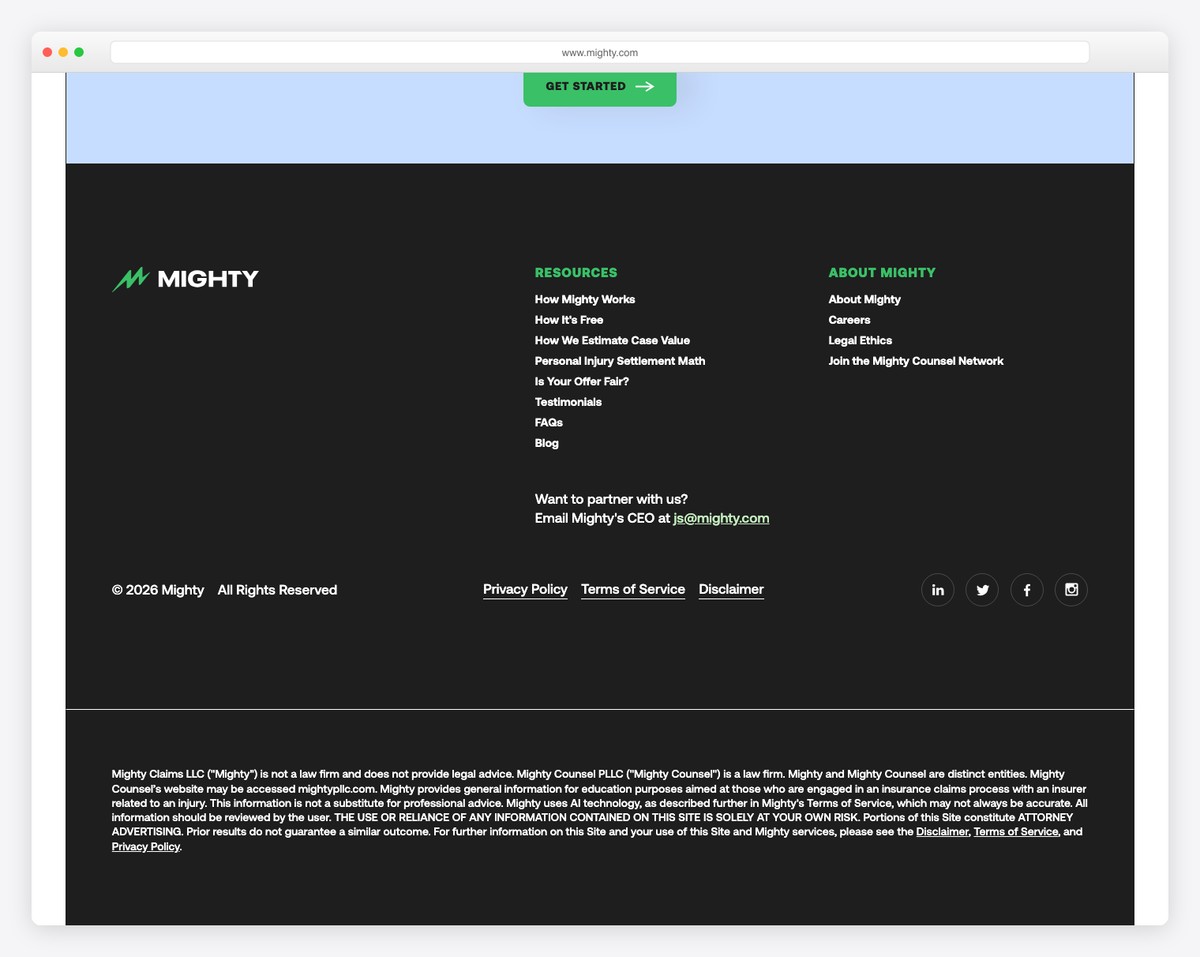Open Mighty's Facebook page
This screenshot has height=957, width=1200.
coord(1026,589)
